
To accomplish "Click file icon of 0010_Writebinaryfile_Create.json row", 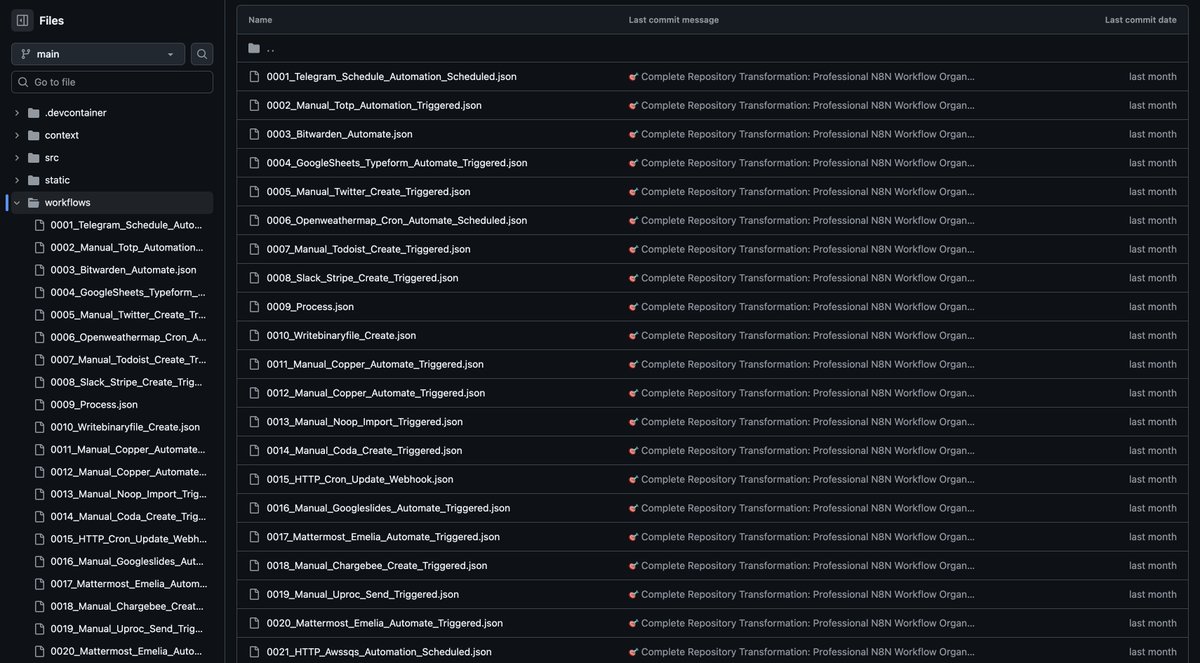I will [x=254, y=335].
